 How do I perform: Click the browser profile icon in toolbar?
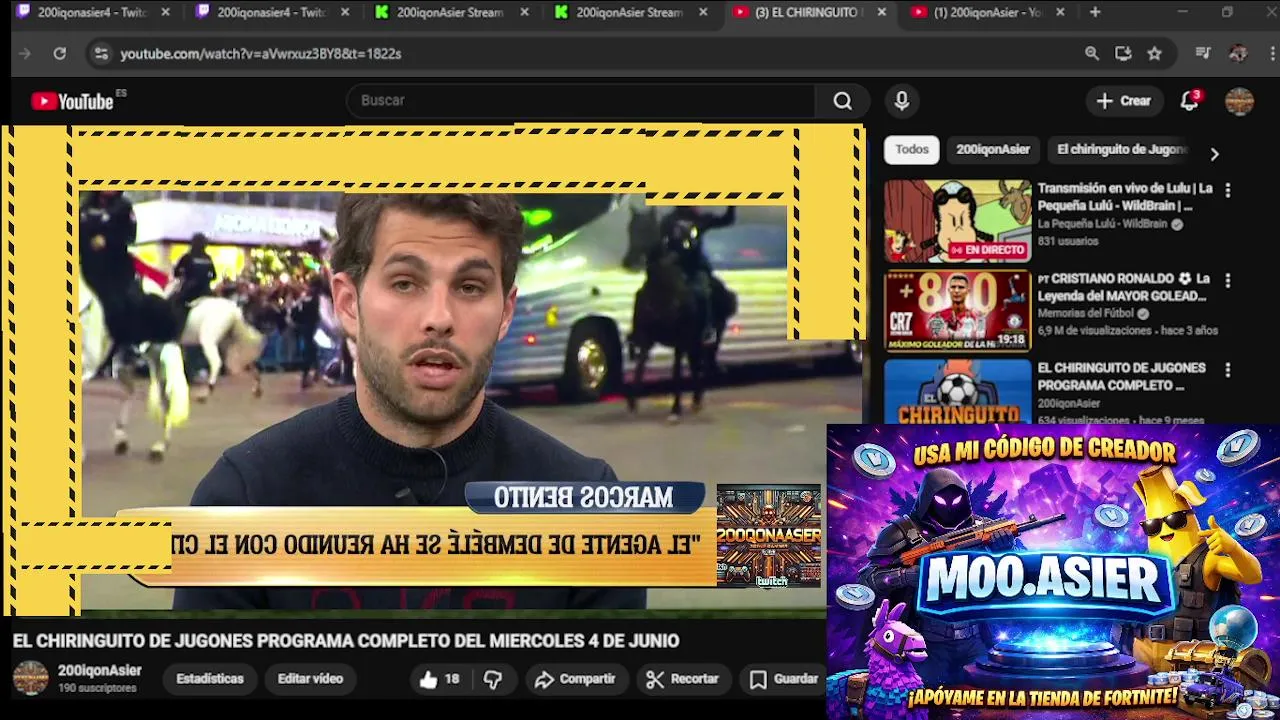click(x=1238, y=54)
